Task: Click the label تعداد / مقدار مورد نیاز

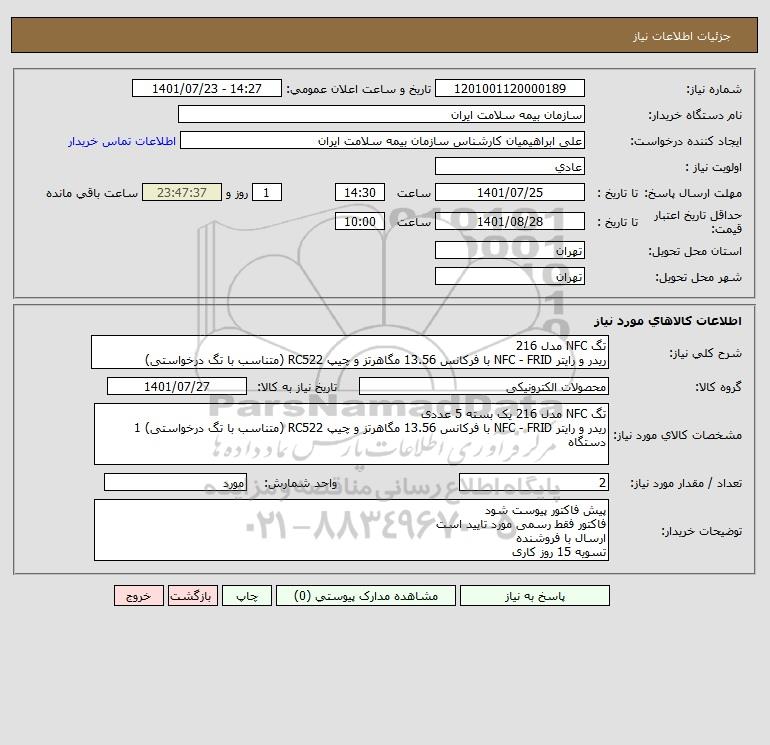Action: coord(686,483)
